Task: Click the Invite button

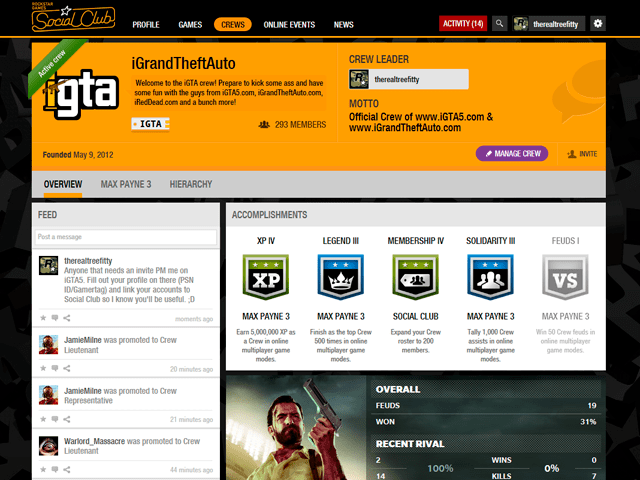Action: click(582, 154)
